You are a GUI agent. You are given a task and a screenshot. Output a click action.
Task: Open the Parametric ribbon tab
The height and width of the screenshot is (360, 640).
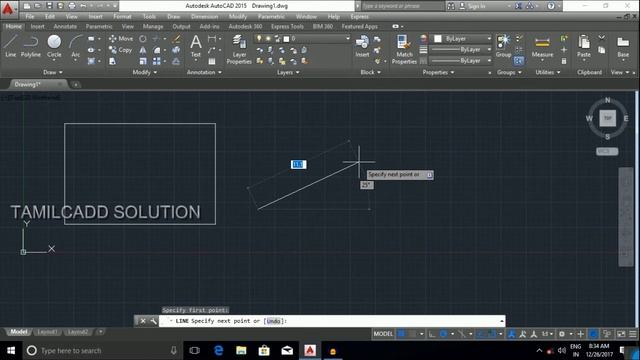99,27
